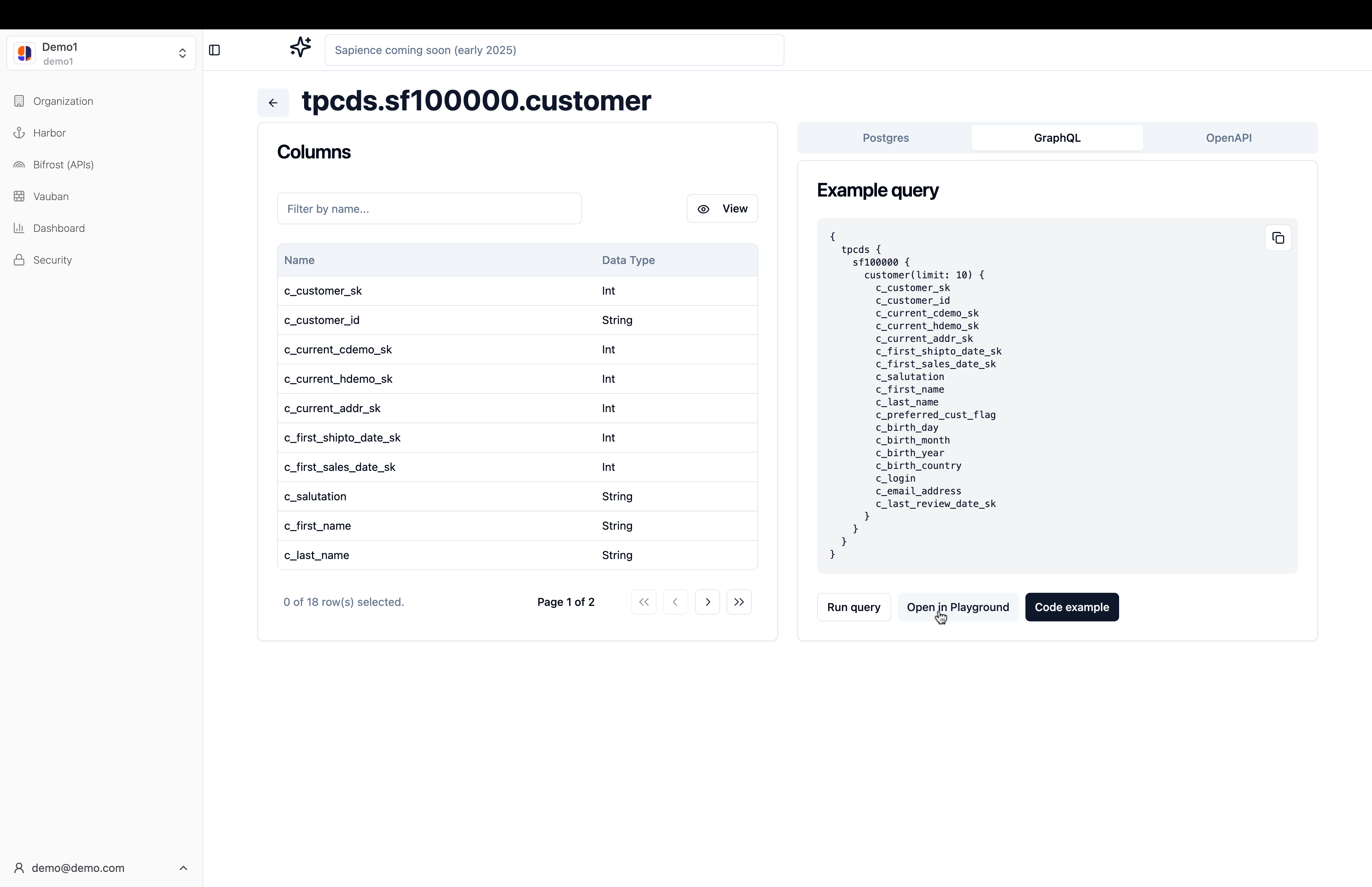Image resolution: width=1372 pixels, height=887 pixels.
Task: Click the Harbor anchor icon
Action: pos(19,133)
